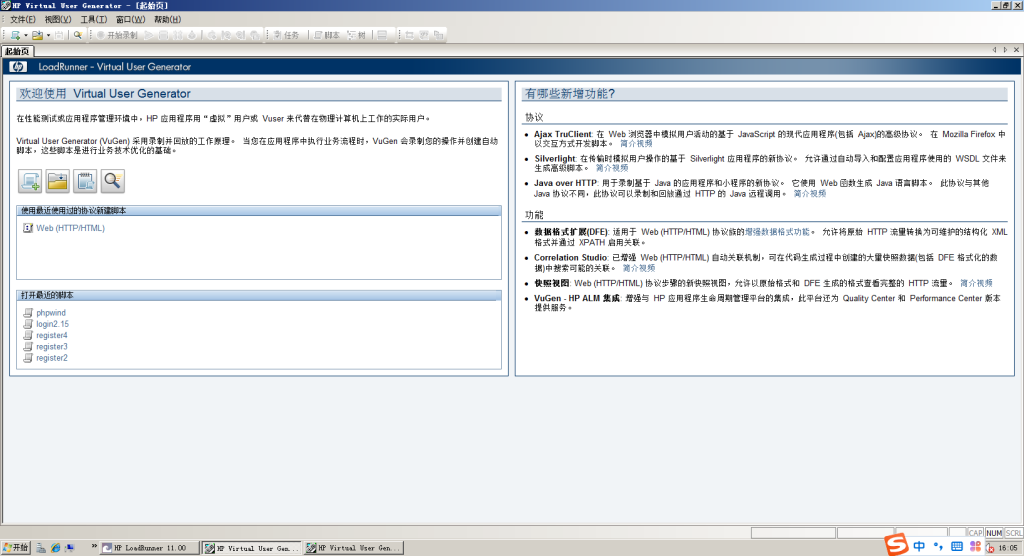Click the server manager quick launch icon
This screenshot has width=1024, height=556.
coord(41,548)
